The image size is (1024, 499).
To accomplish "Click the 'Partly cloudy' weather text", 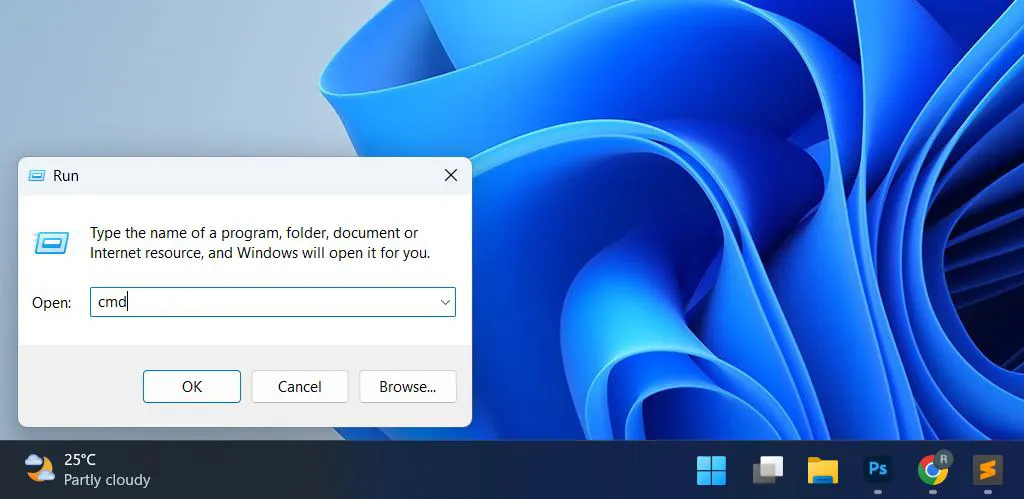I will tap(107, 480).
